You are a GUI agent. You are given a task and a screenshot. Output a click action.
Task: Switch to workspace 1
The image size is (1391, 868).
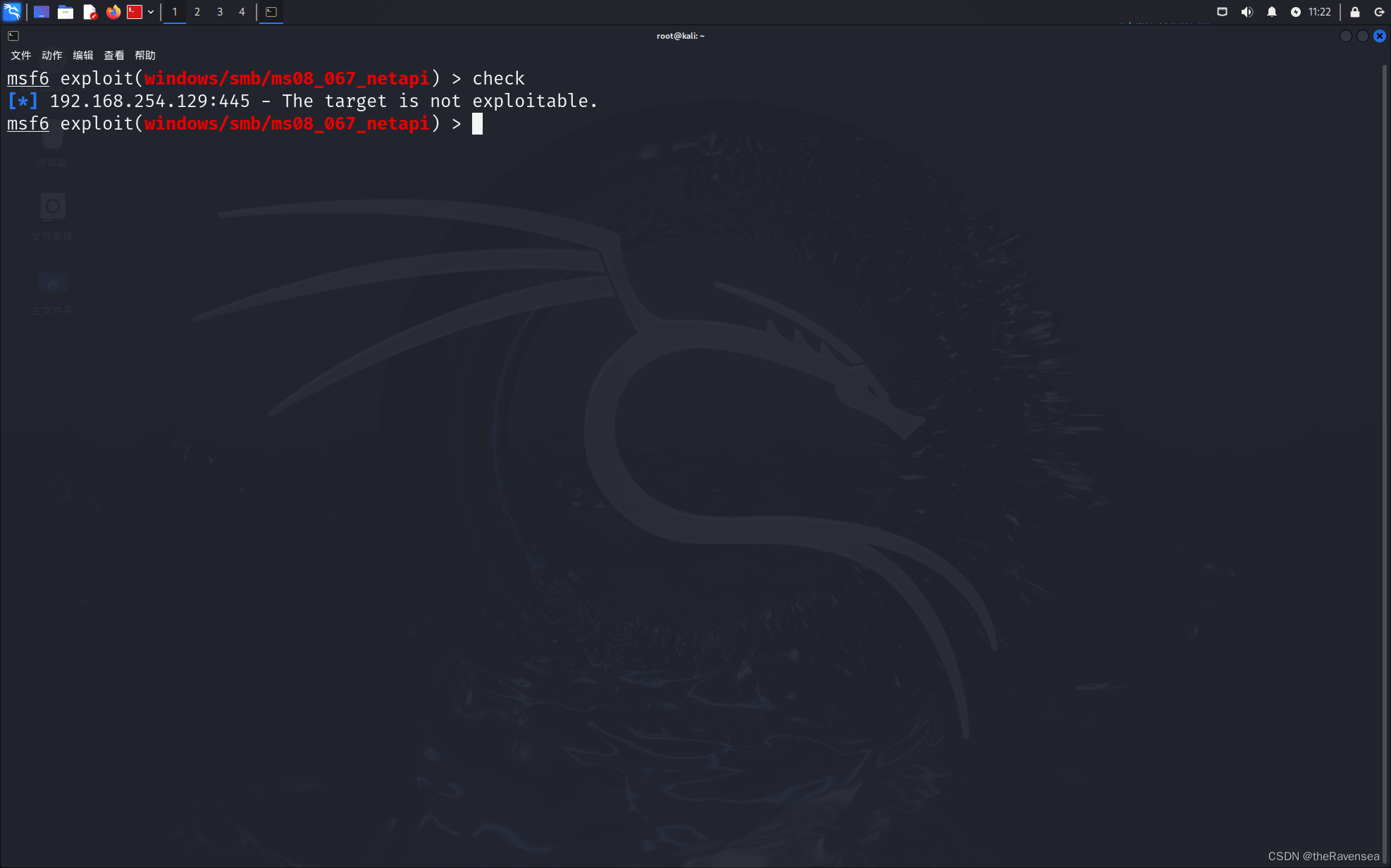coord(175,12)
